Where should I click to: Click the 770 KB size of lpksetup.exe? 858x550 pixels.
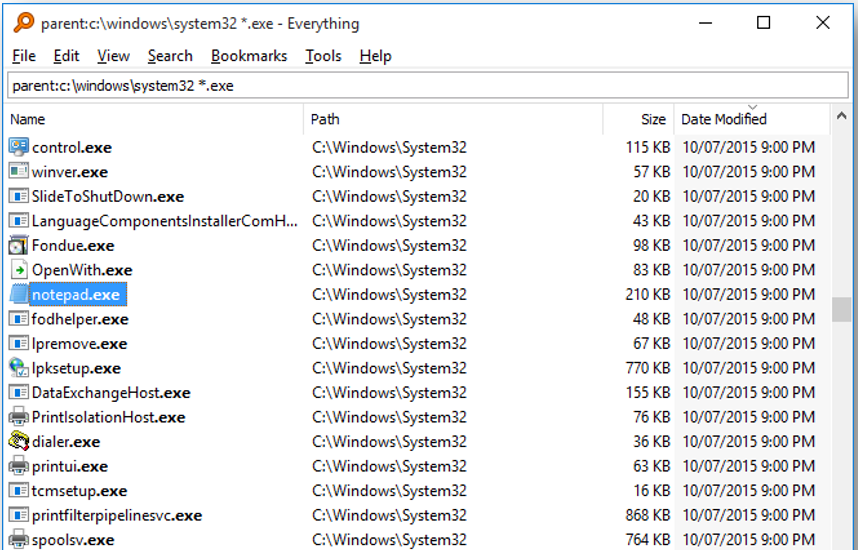click(648, 368)
